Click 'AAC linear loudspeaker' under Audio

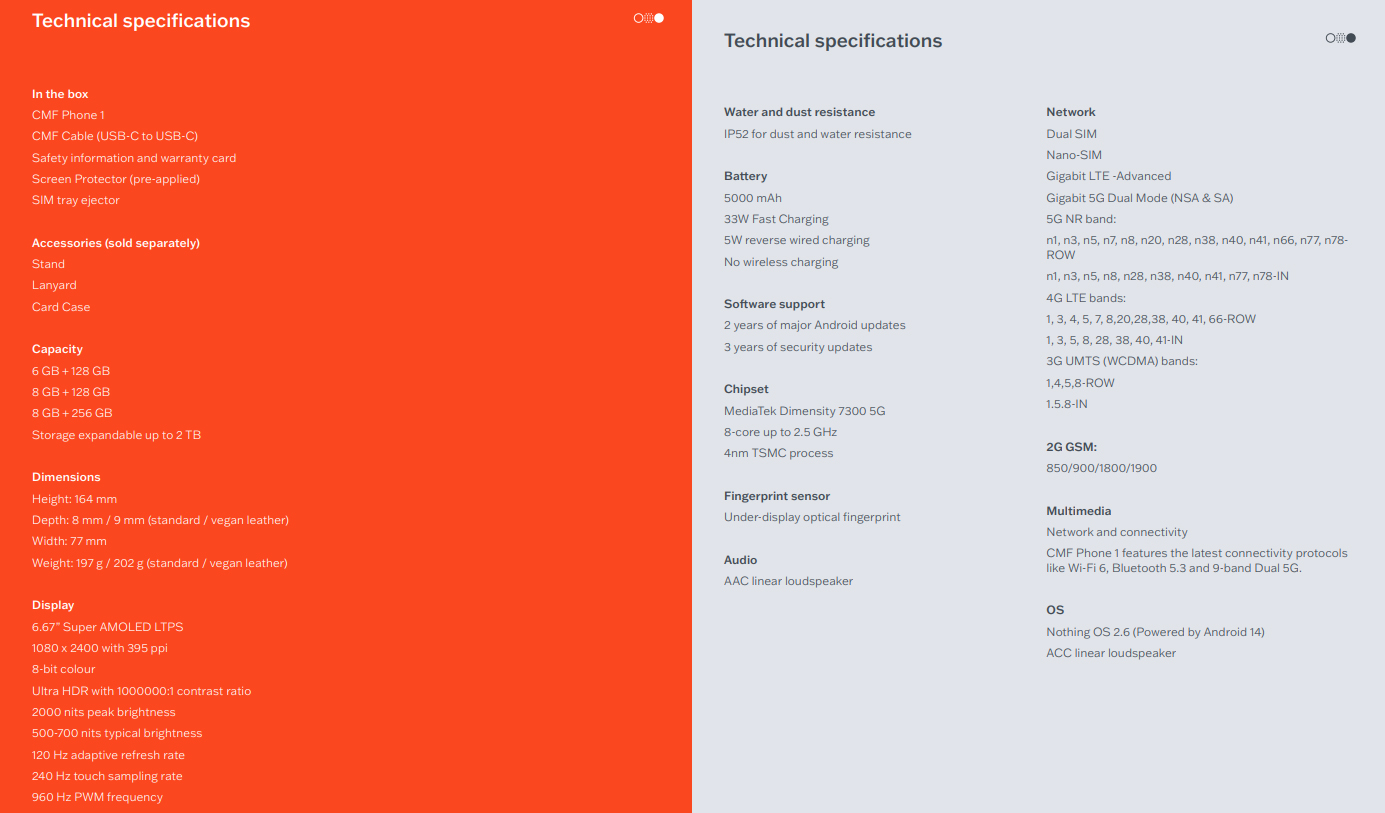click(789, 581)
